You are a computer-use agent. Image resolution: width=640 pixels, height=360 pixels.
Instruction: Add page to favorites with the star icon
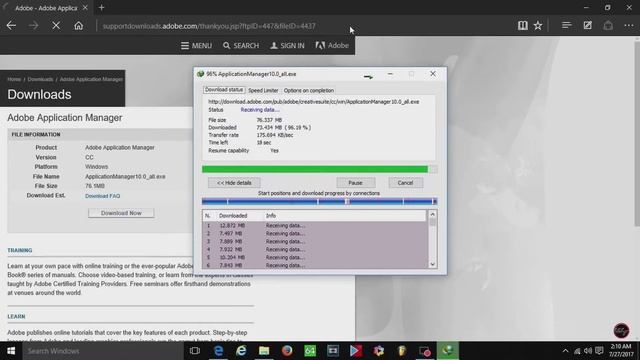538,25
